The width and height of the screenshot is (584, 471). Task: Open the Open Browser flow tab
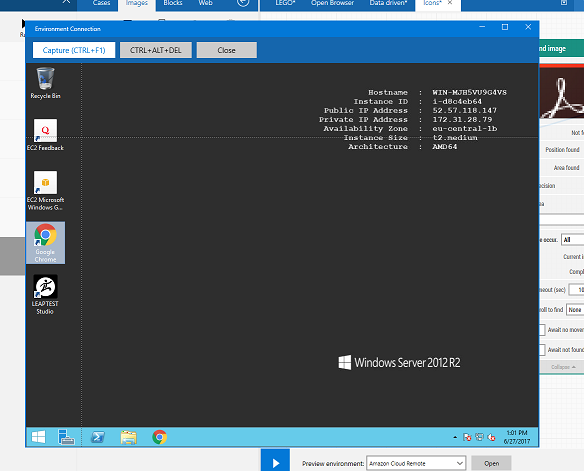[x=332, y=3]
